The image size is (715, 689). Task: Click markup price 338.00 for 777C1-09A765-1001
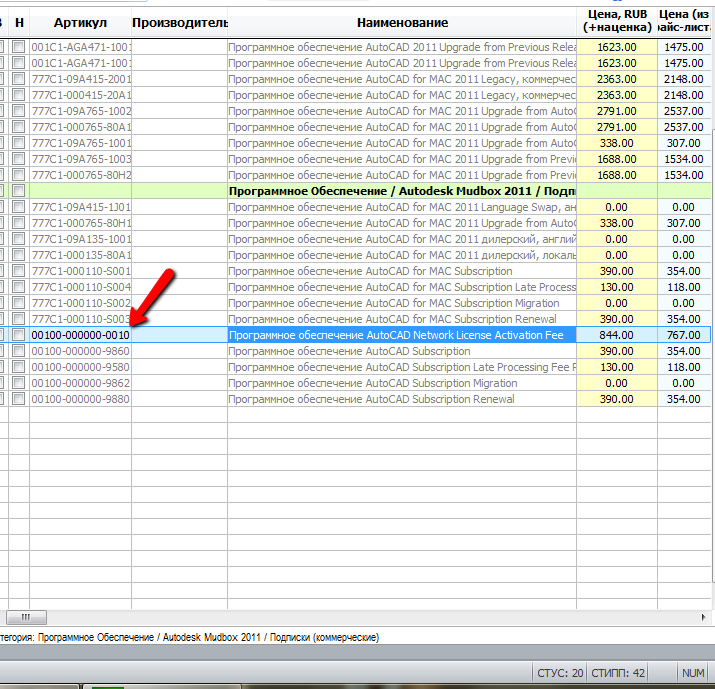click(x=617, y=143)
